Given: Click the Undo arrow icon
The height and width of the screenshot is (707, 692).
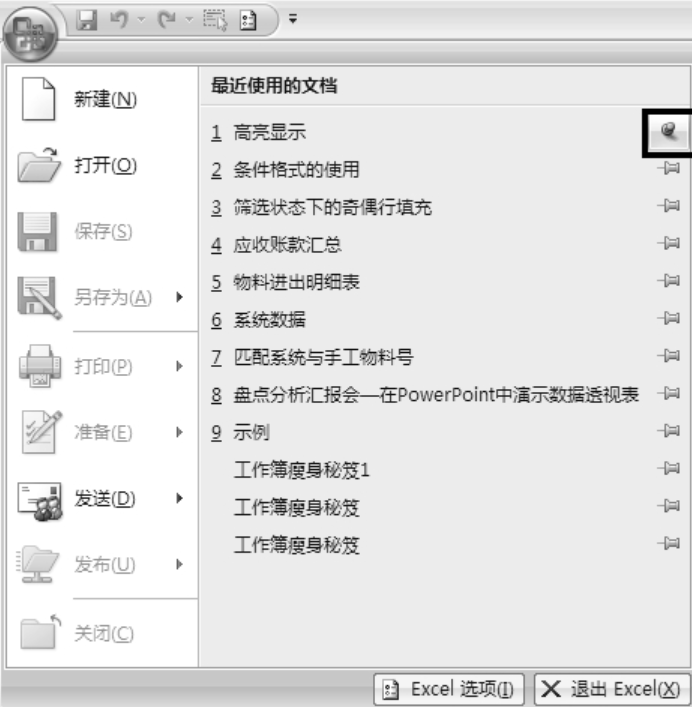Looking at the screenshot, I should click(x=119, y=20).
